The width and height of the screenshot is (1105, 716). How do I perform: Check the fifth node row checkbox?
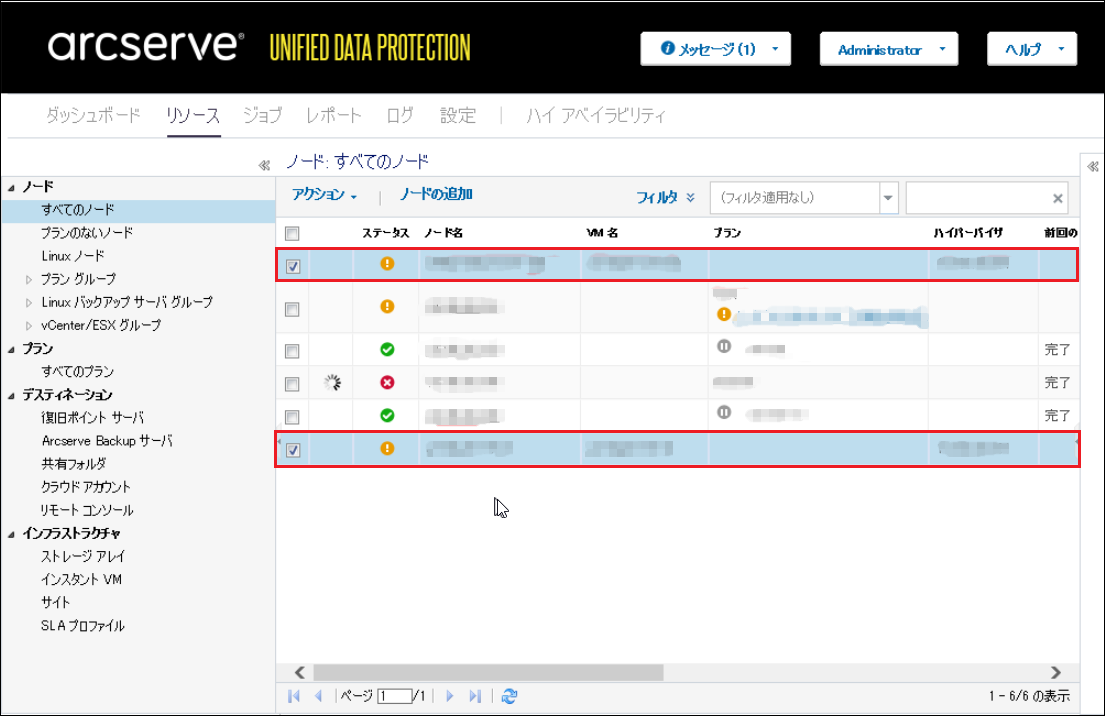click(292, 416)
